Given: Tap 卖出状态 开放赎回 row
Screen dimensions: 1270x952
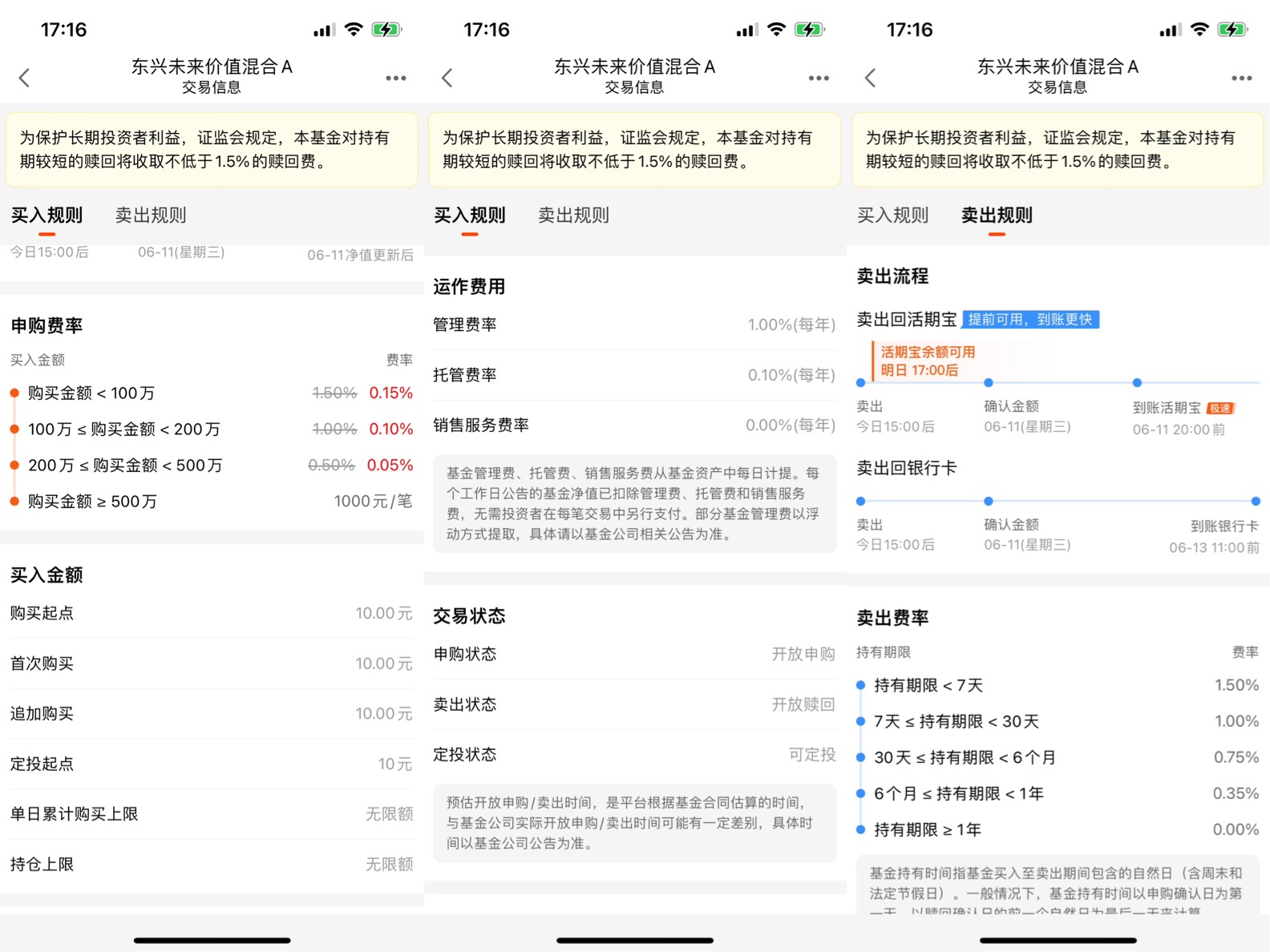Looking at the screenshot, I should (x=634, y=704).
